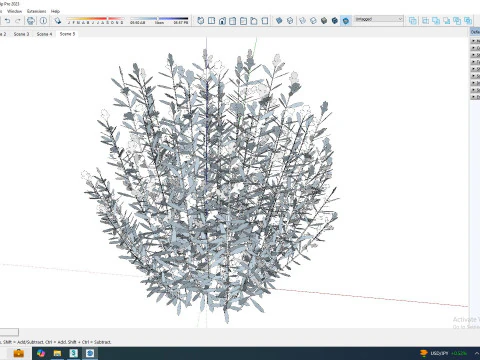Screen dimensions: 480x360
Task: Switch to Scene 4 tab
Action: pos(44,34)
